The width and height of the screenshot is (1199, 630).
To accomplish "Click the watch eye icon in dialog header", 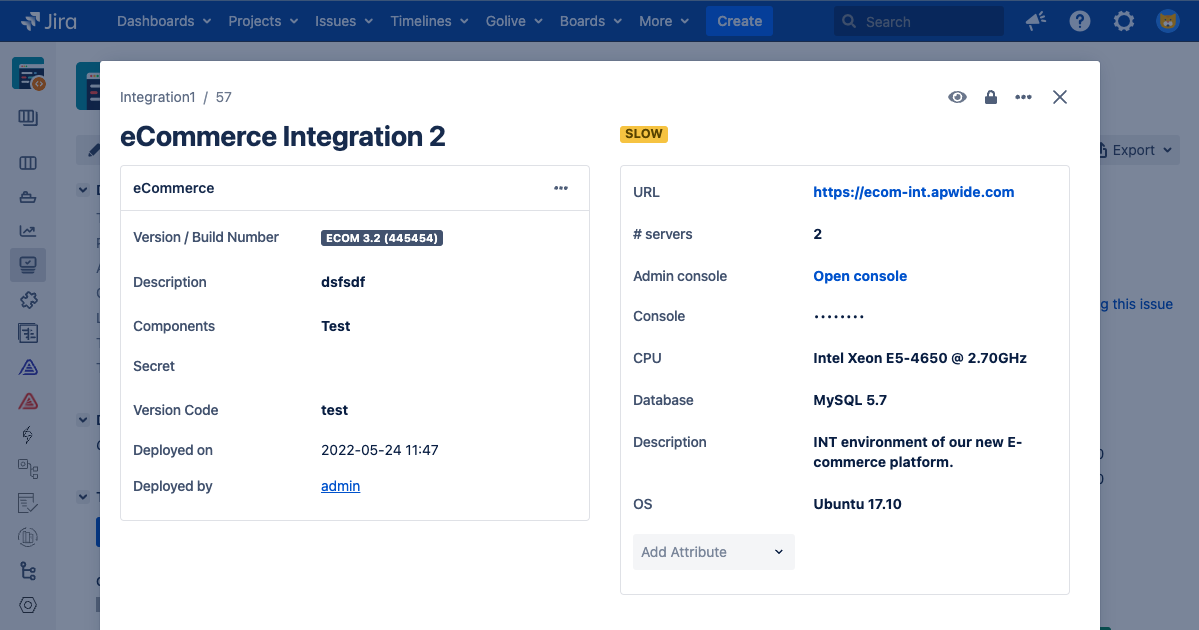I will (957, 97).
